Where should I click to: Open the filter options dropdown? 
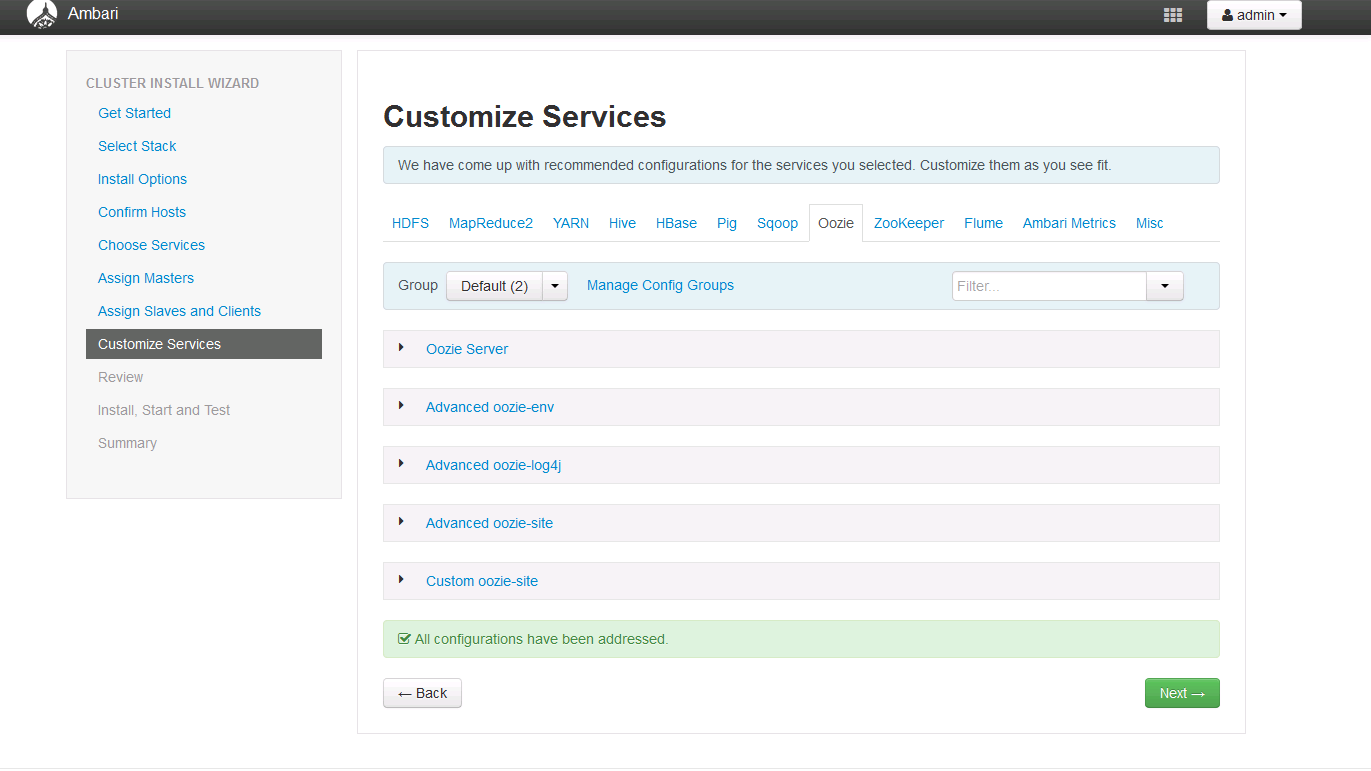click(1165, 286)
